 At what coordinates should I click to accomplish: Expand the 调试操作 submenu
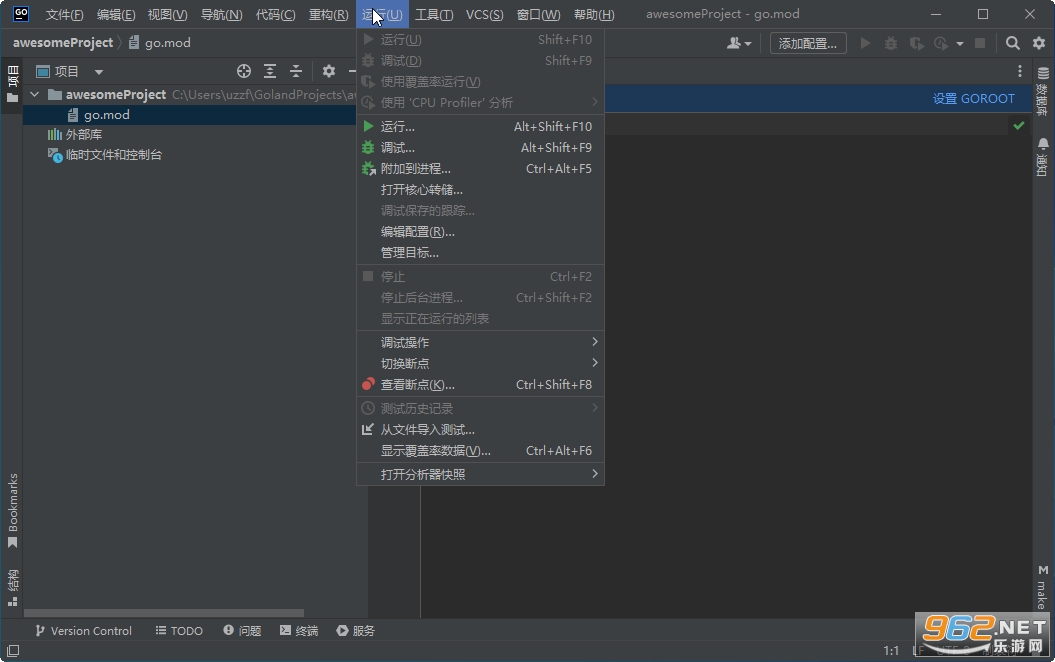click(480, 342)
